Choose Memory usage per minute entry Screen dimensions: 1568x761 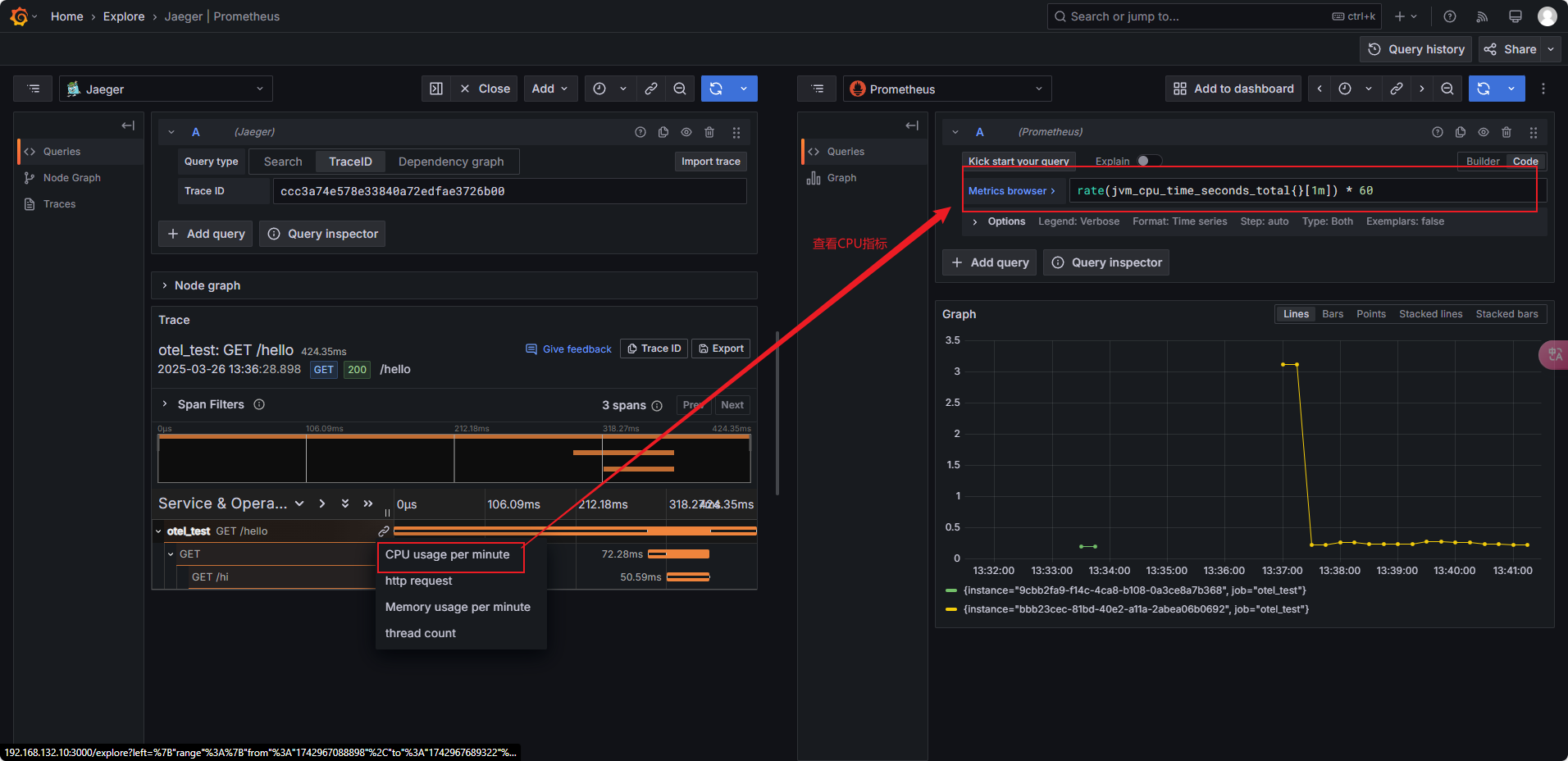tap(461, 607)
